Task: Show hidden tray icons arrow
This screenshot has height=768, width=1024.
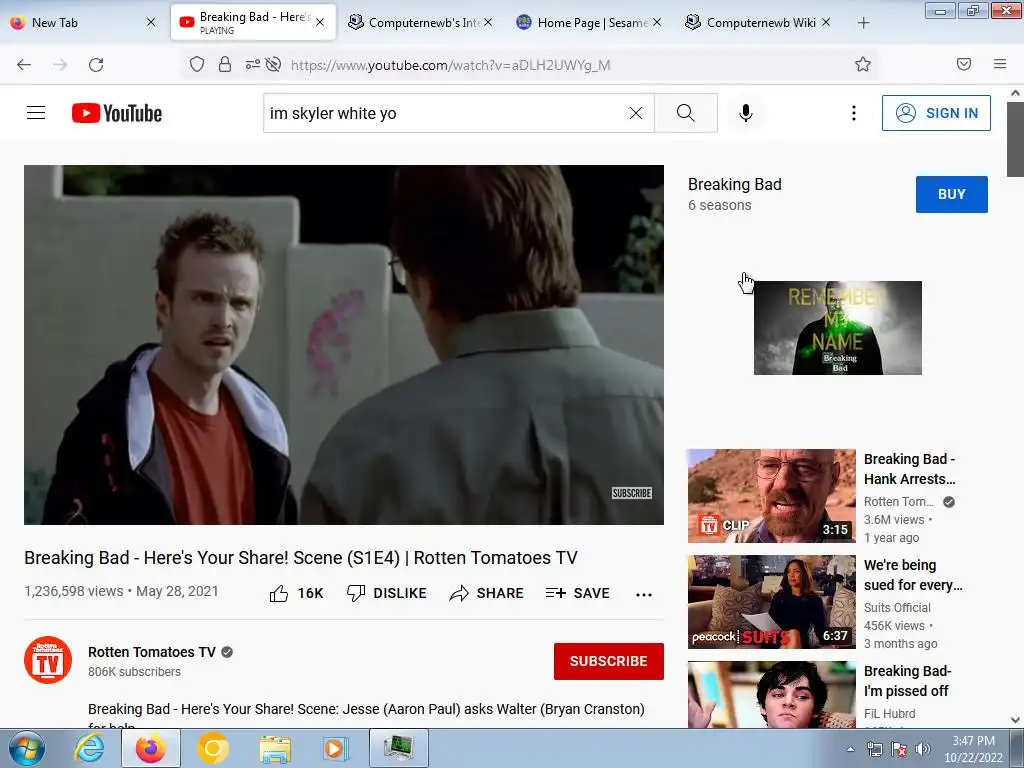Action: (x=850, y=749)
